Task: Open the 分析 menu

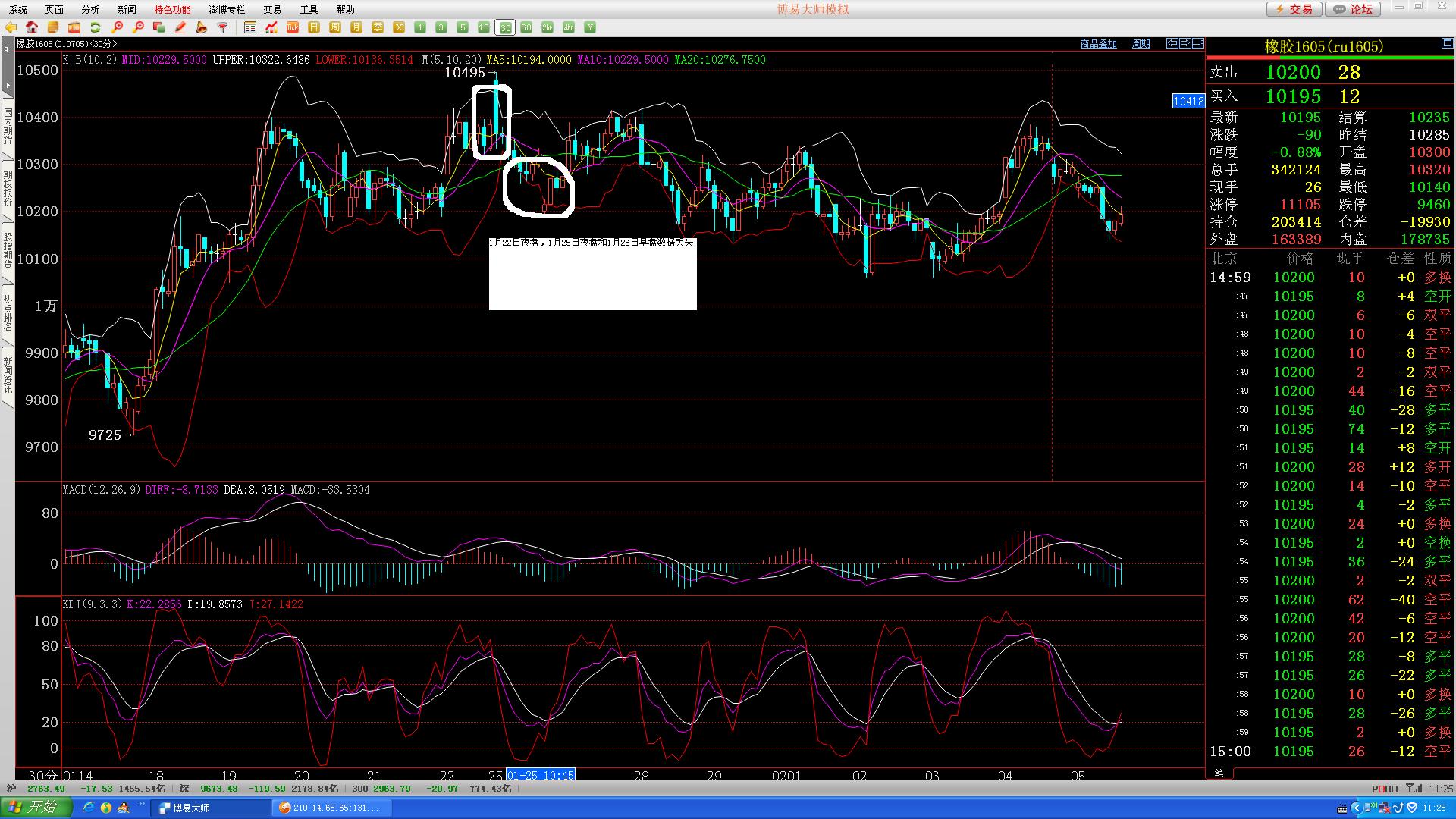Action: [90, 9]
